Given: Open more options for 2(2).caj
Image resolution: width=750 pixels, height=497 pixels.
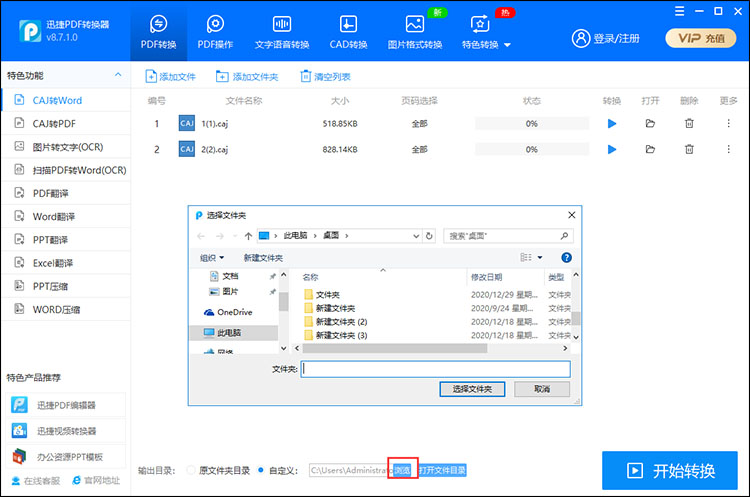Looking at the screenshot, I should (728, 149).
